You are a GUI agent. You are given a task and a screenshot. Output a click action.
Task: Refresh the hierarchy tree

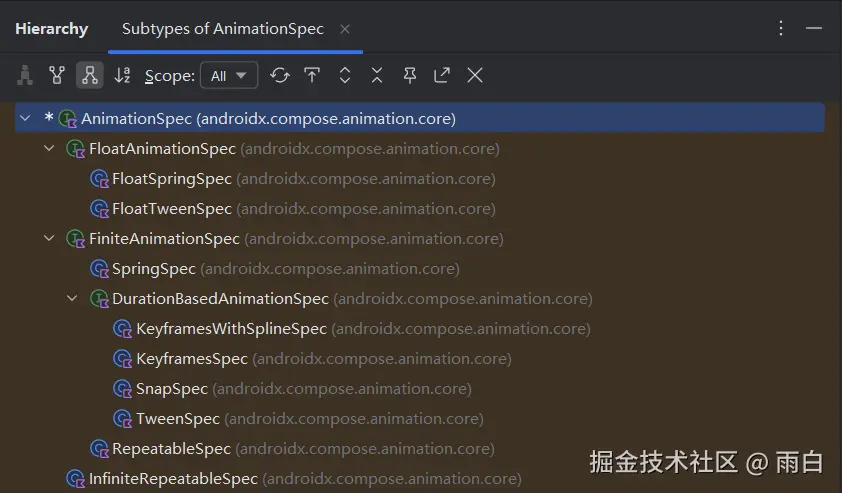click(280, 75)
